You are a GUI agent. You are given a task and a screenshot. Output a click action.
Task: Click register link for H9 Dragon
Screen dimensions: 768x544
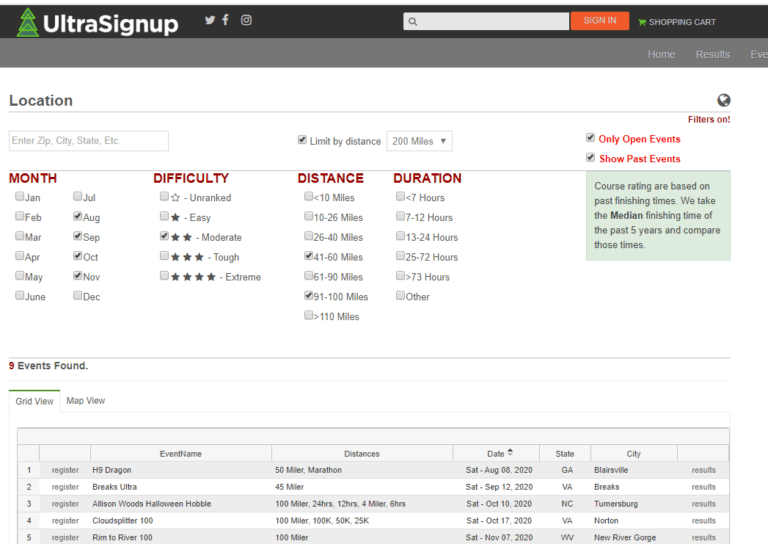pos(65,470)
